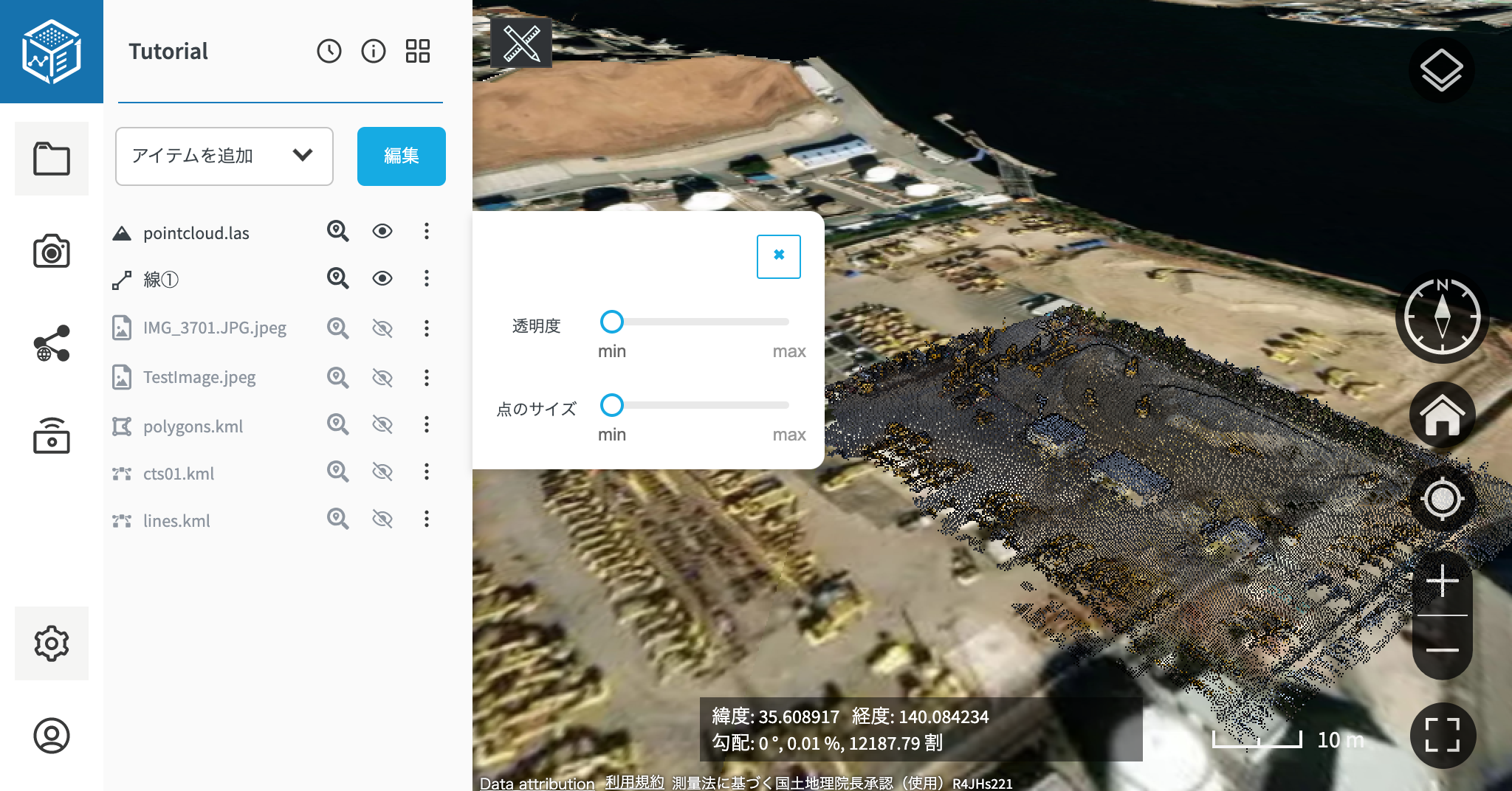Show the IMG_3701.JPG.jpeg layer
This screenshot has width=1512, height=791.
pyautogui.click(x=382, y=328)
